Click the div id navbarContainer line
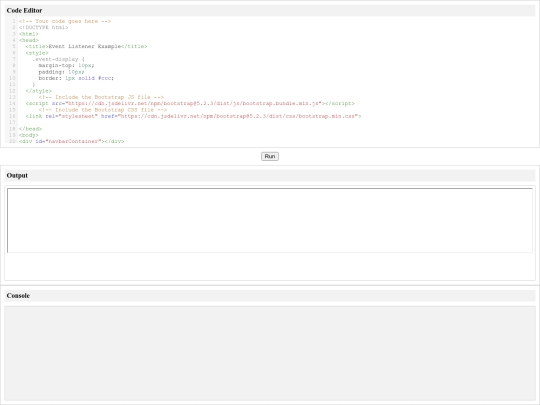Screen dimensions: 540x405 coord(72,141)
